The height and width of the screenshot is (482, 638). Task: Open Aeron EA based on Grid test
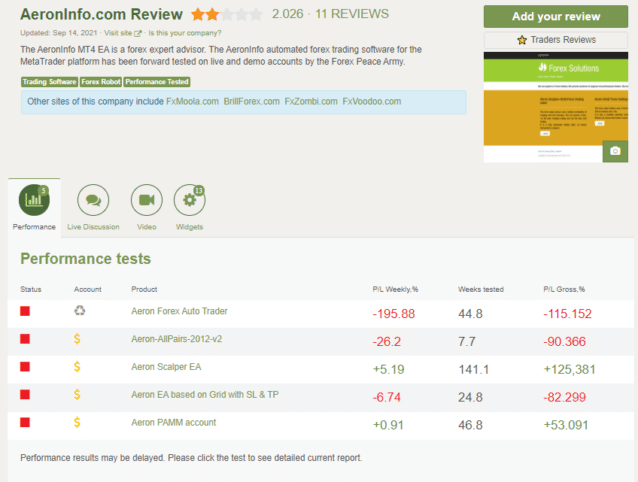coord(205,395)
